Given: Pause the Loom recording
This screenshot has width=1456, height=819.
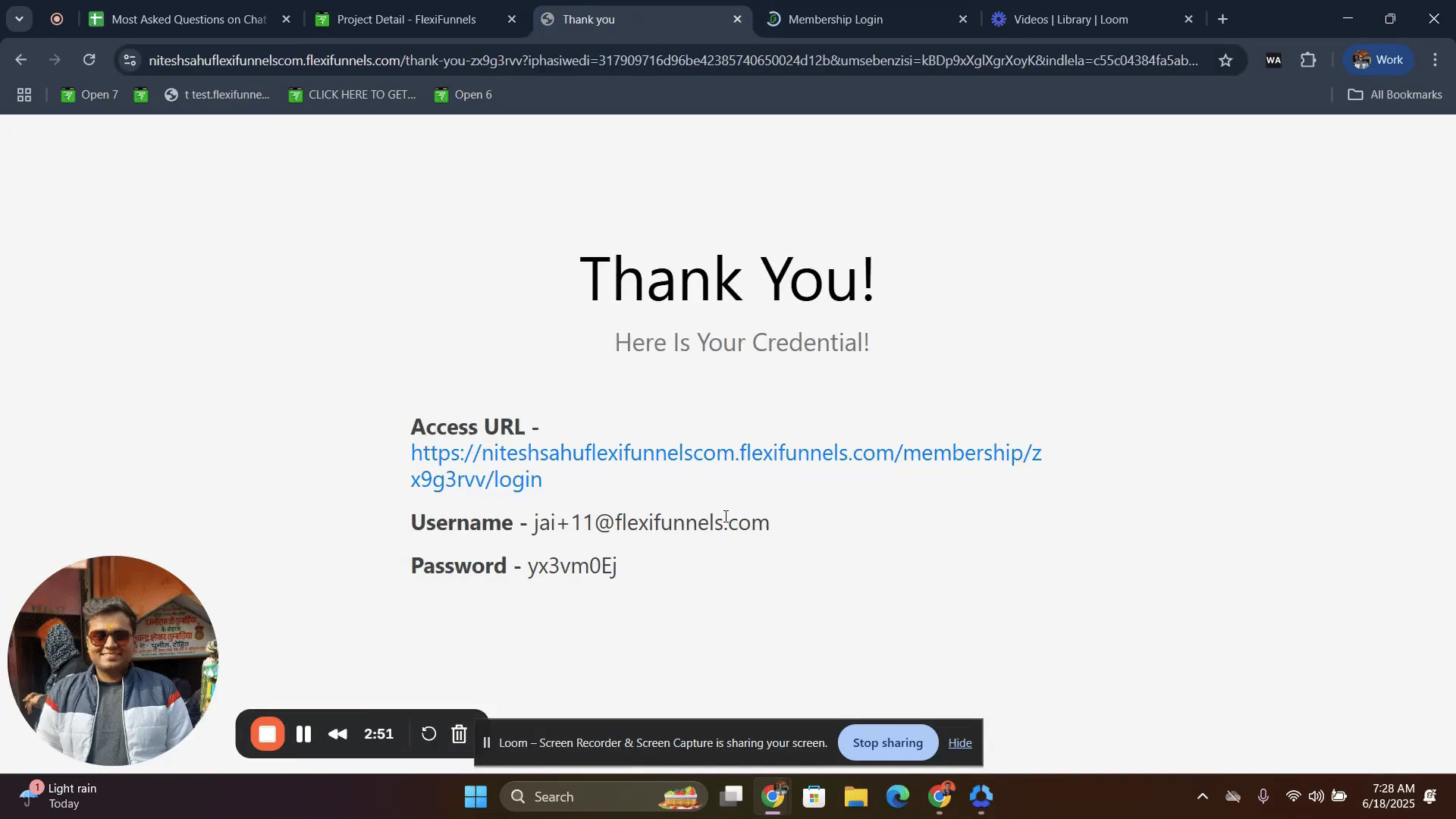Looking at the screenshot, I should (x=303, y=734).
